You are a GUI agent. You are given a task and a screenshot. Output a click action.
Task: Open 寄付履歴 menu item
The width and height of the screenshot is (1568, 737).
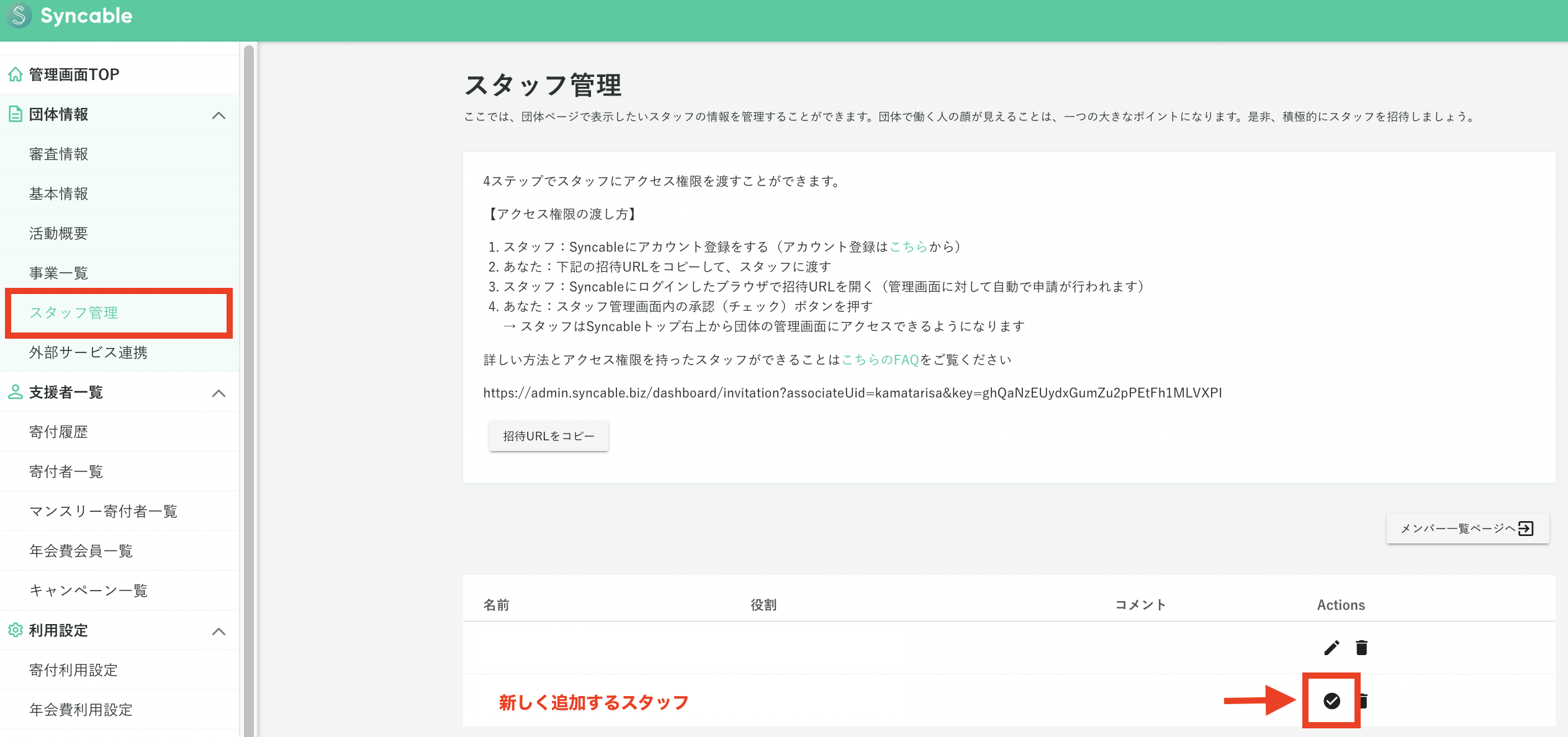[x=119, y=432]
